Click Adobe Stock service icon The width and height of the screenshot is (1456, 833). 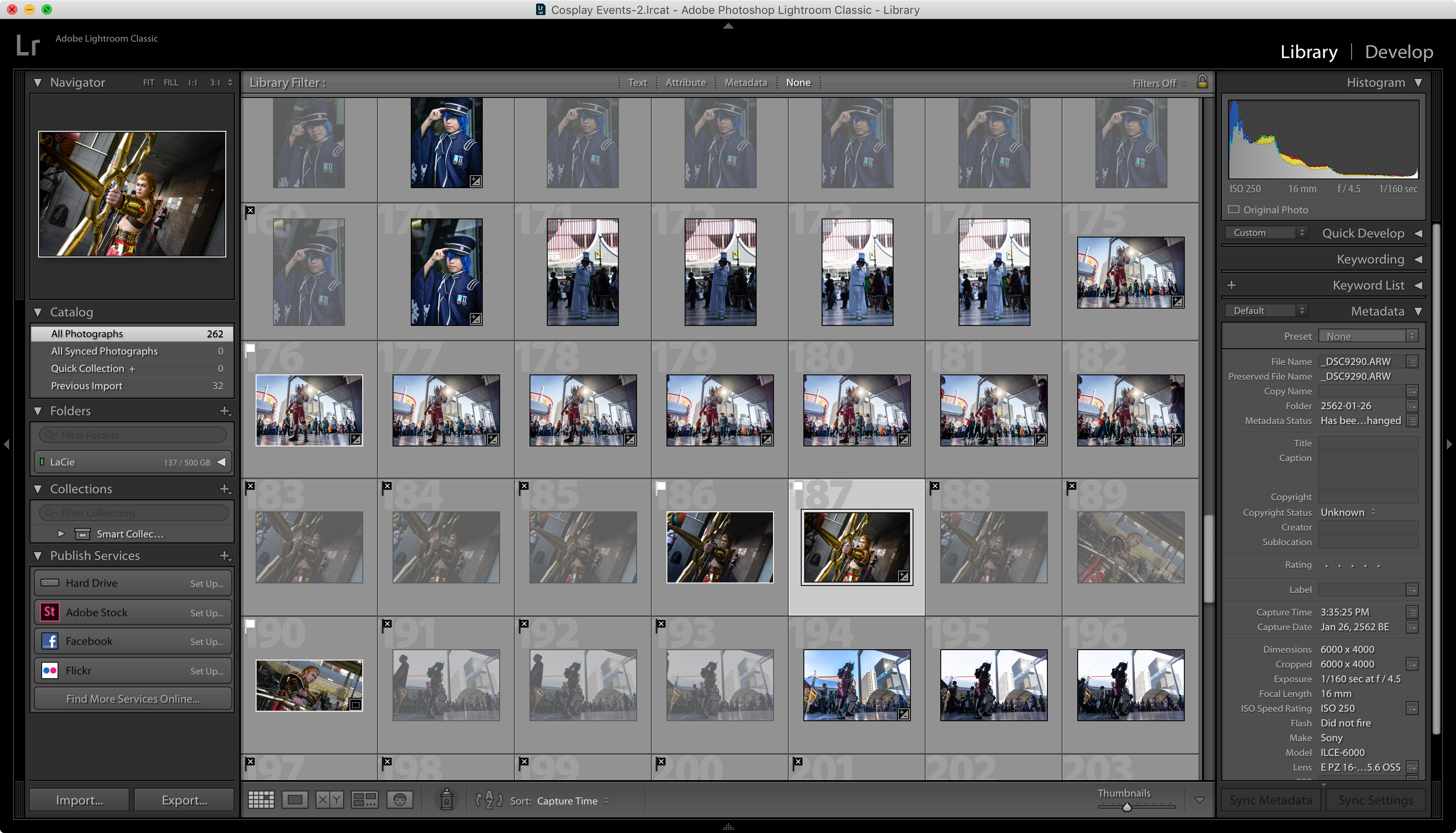click(49, 612)
